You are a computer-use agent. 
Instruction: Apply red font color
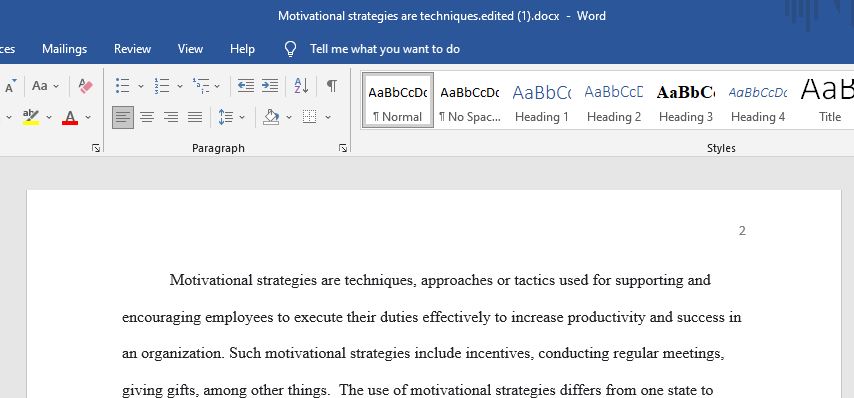point(70,117)
